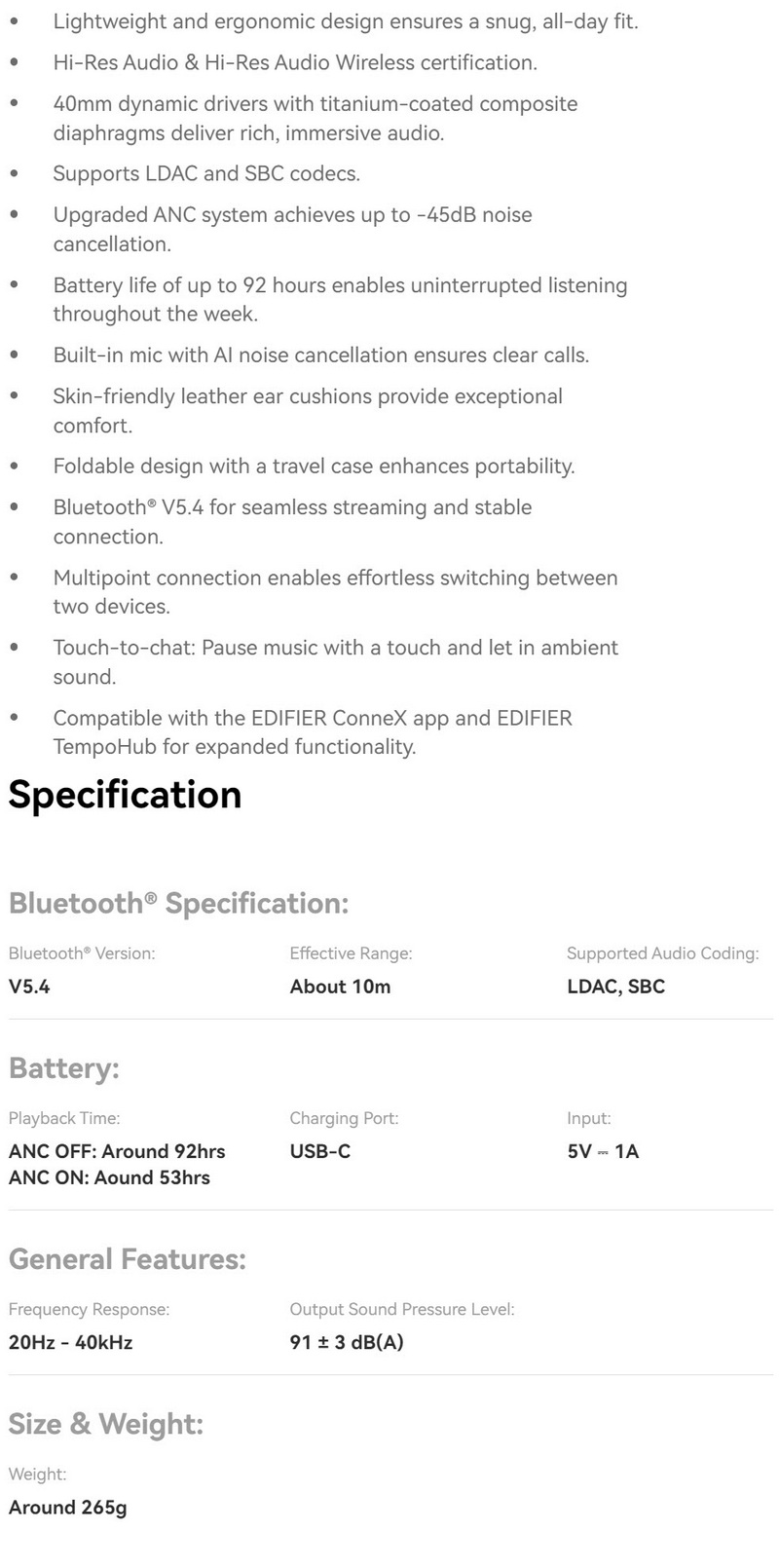Click the Around 265g weight value

pyautogui.click(x=67, y=1507)
